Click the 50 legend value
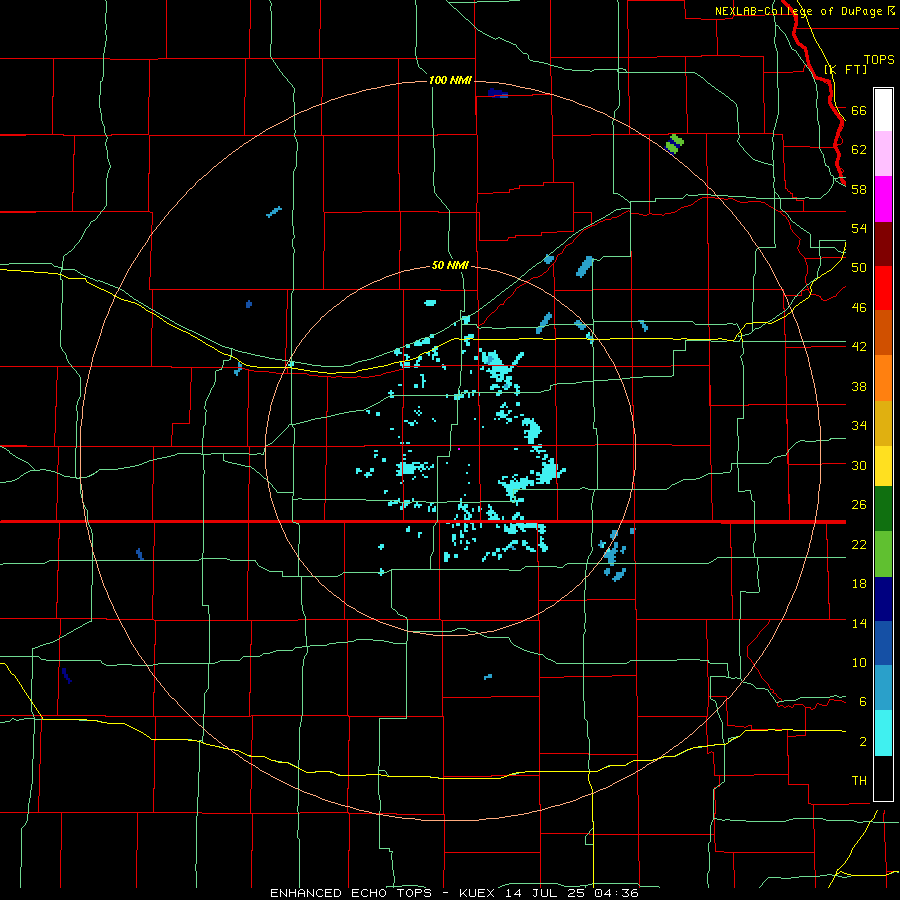900x900 pixels. pos(859,267)
